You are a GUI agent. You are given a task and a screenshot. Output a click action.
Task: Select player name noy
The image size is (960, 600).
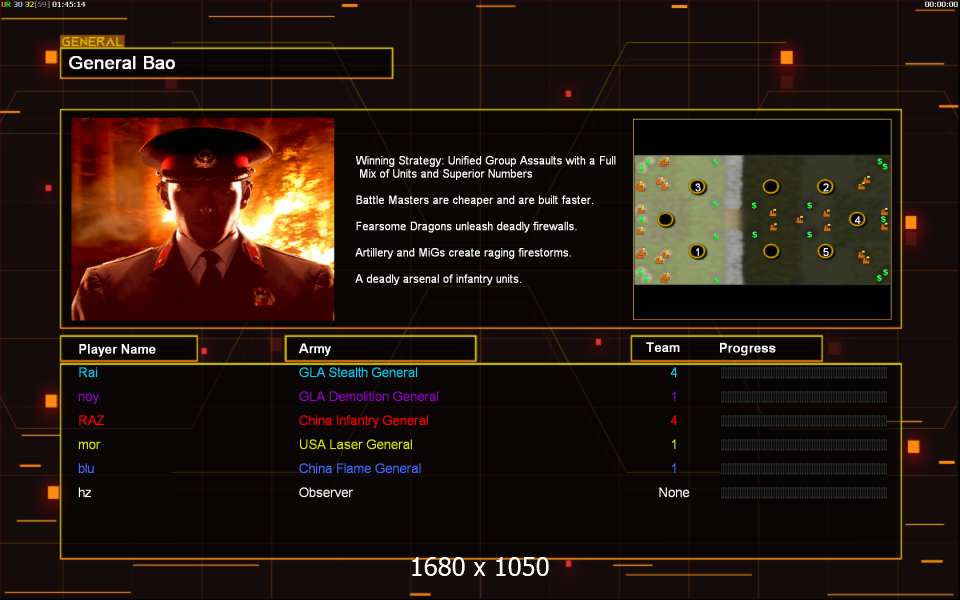click(x=88, y=397)
